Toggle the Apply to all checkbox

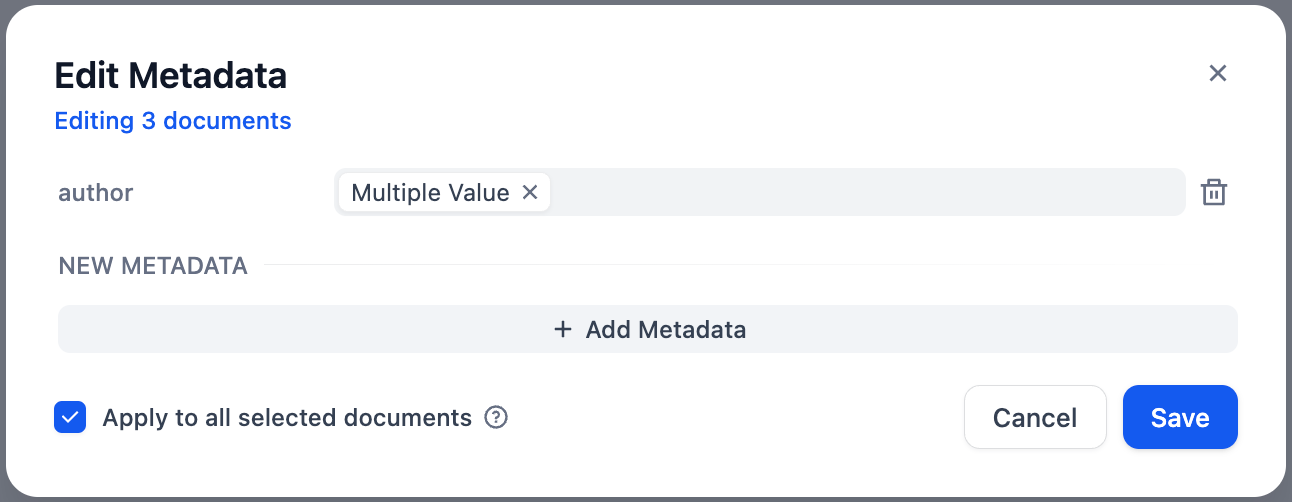coord(70,417)
